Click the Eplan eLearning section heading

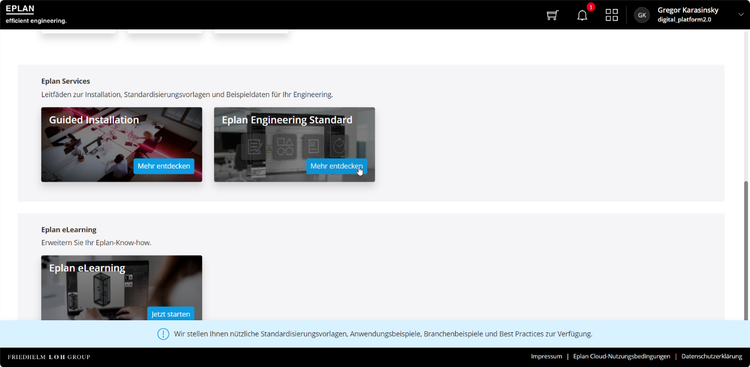[x=69, y=230]
